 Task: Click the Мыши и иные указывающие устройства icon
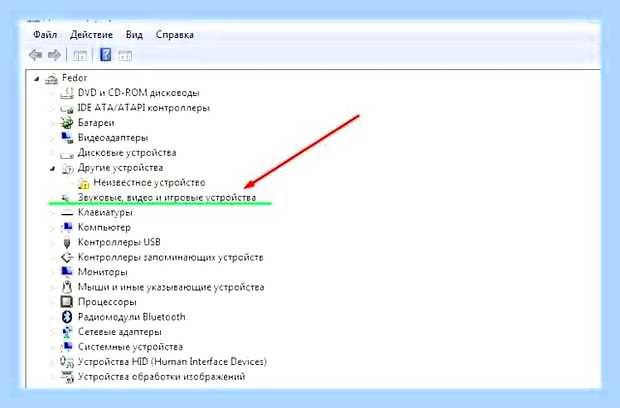click(x=67, y=287)
